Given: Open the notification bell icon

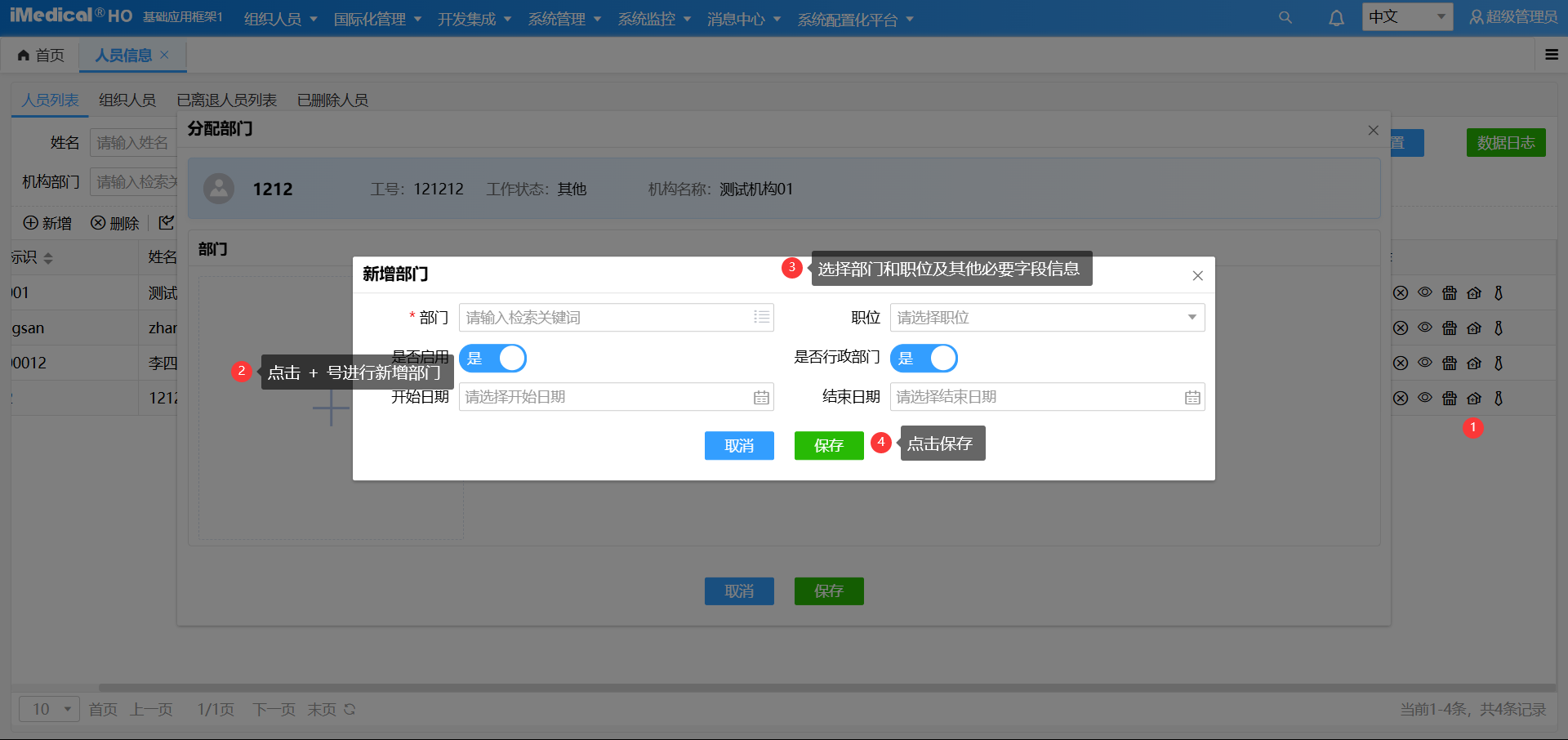Looking at the screenshot, I should 1336,18.
